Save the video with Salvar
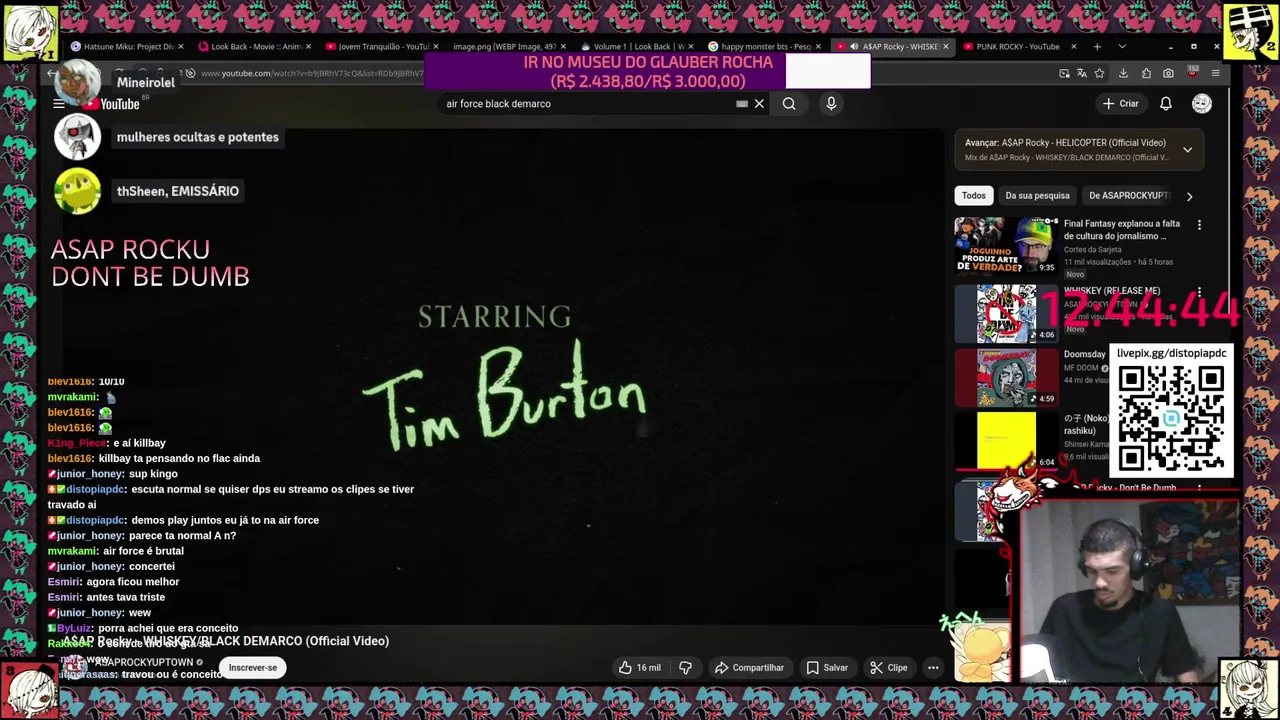This screenshot has width=1280, height=720. 827,668
